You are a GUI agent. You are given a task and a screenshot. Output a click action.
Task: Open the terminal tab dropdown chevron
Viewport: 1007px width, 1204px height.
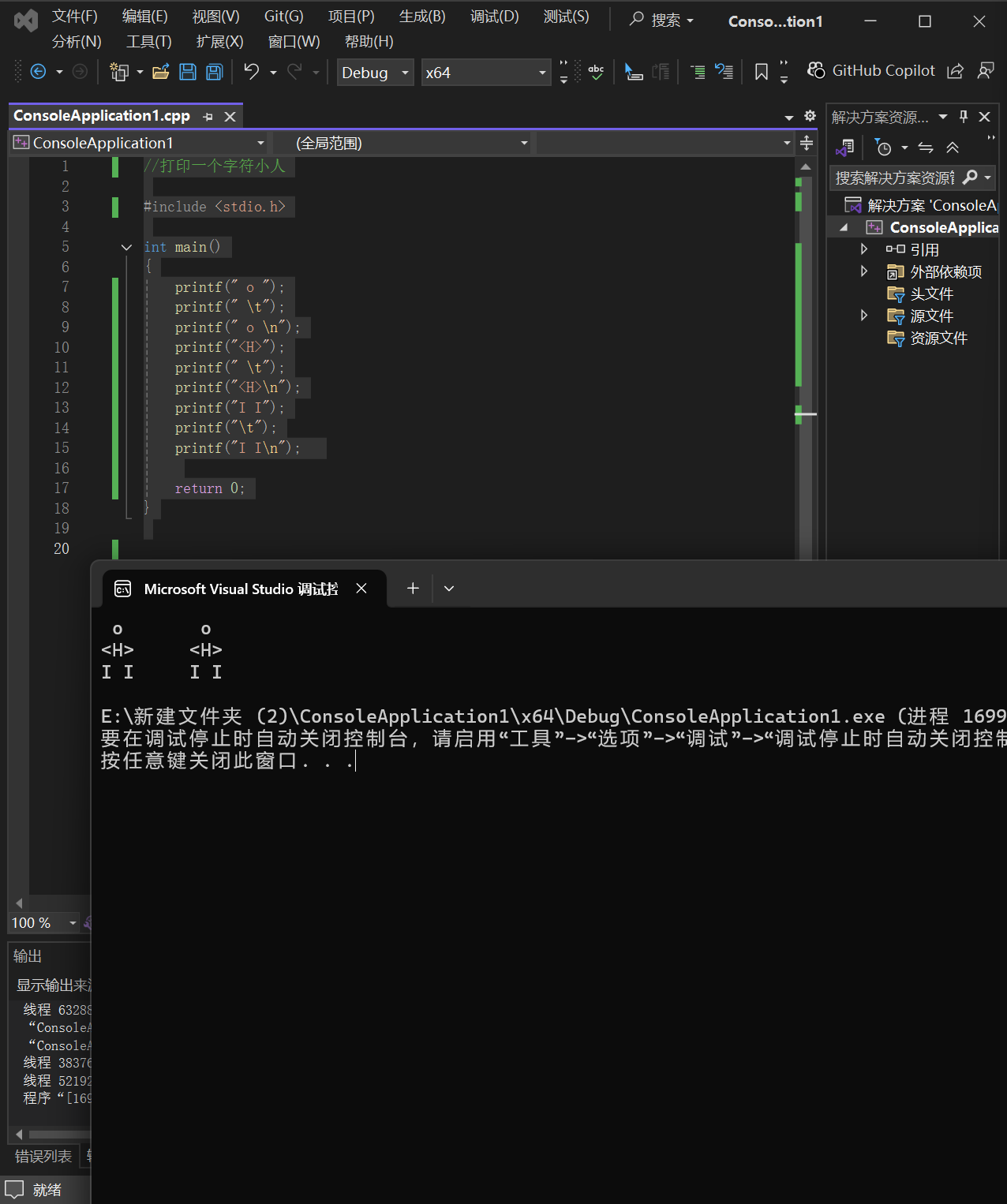click(x=449, y=589)
